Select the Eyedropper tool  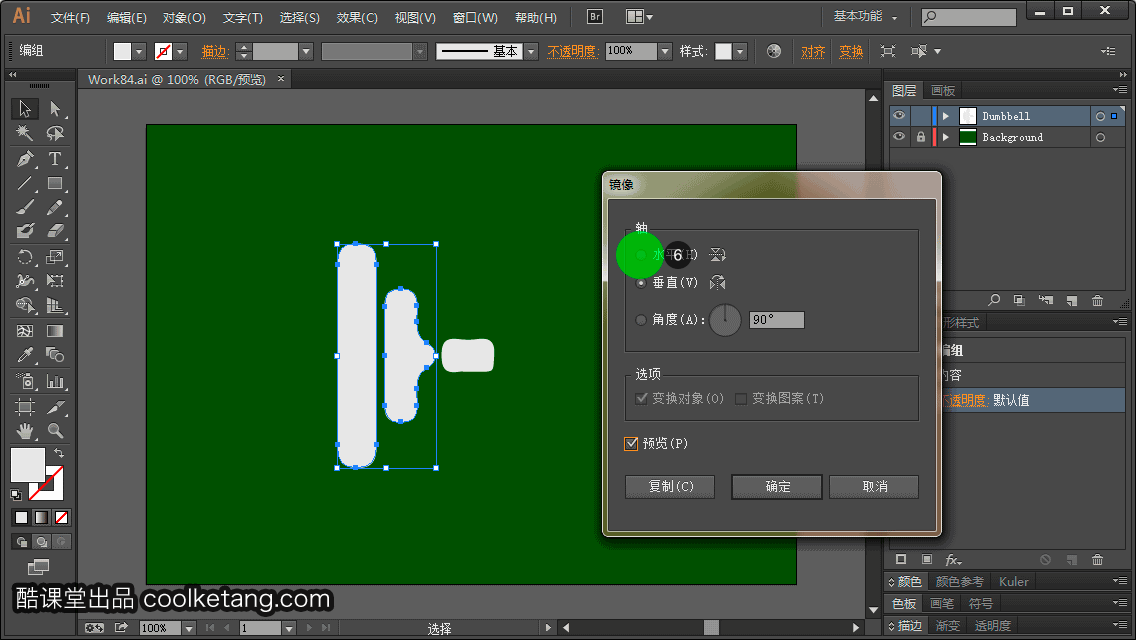pos(25,355)
